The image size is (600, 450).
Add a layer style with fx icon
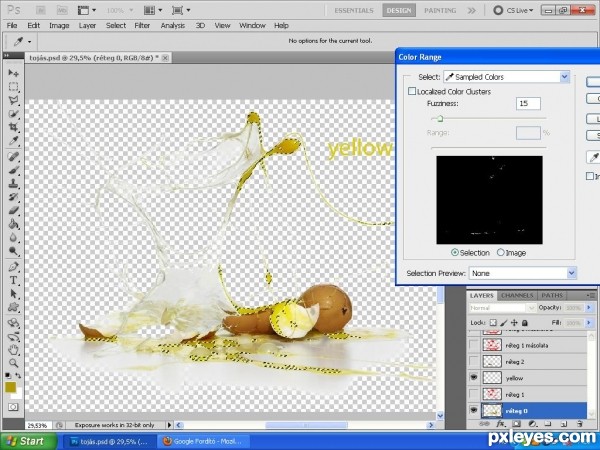[x=500, y=424]
